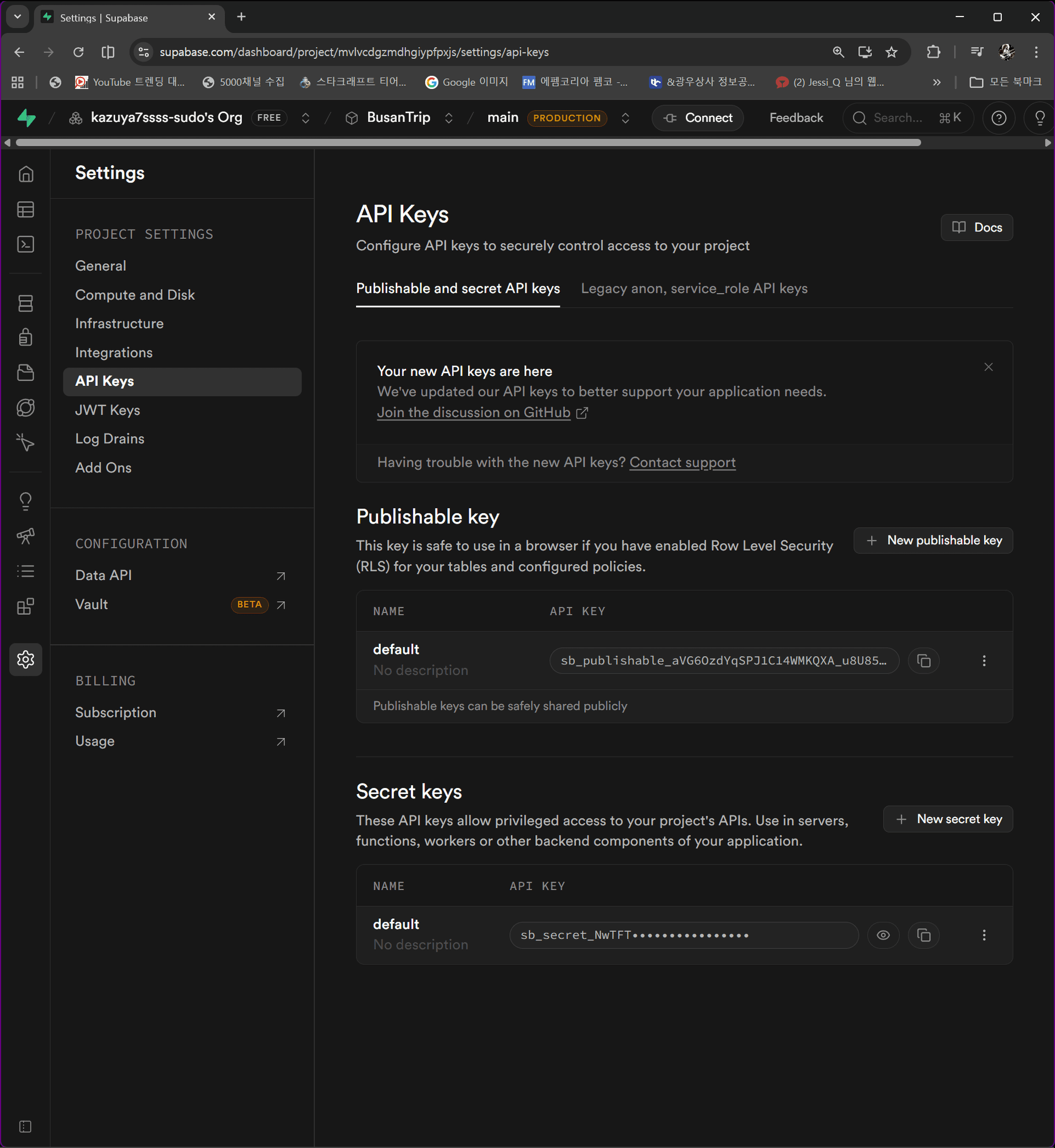Screen dimensions: 1055x1148
Task: Open the main branch switcher dropdown
Action: (x=625, y=118)
